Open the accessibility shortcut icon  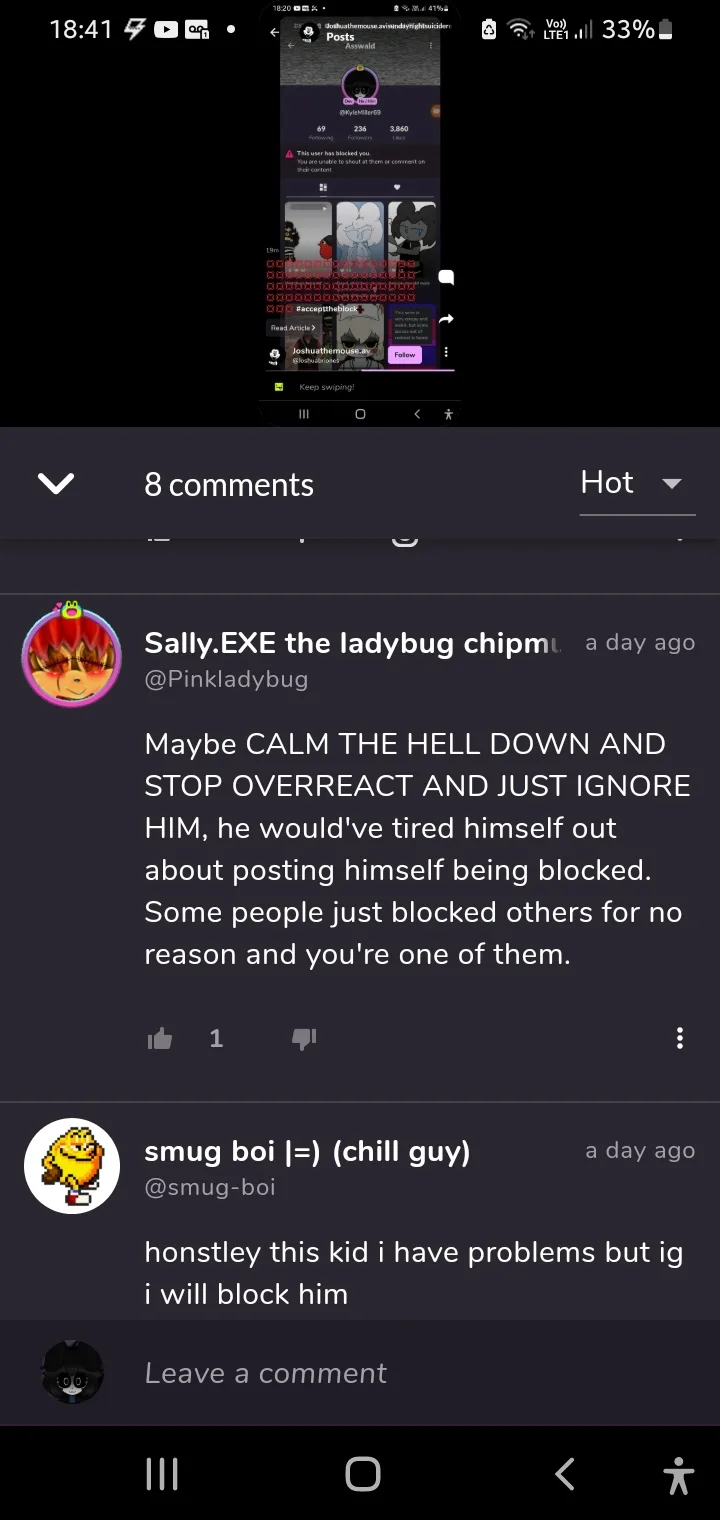click(x=679, y=1474)
